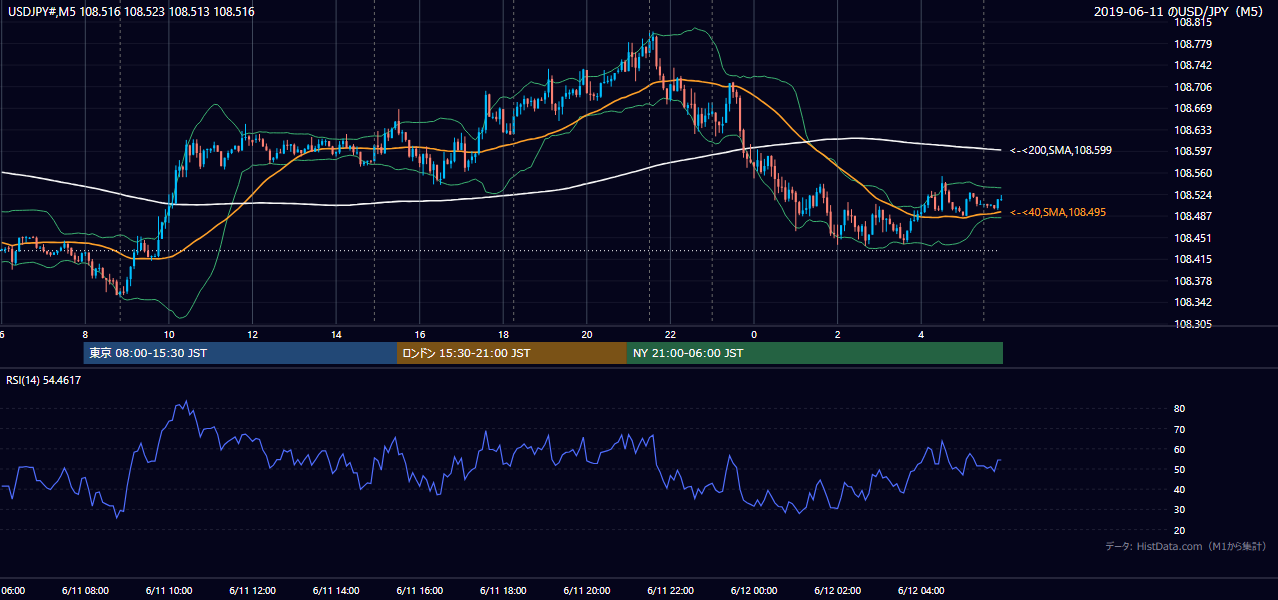The width and height of the screenshot is (1278, 600).
Task: Click hour 14 on the price chart axis
Action: pos(337,335)
